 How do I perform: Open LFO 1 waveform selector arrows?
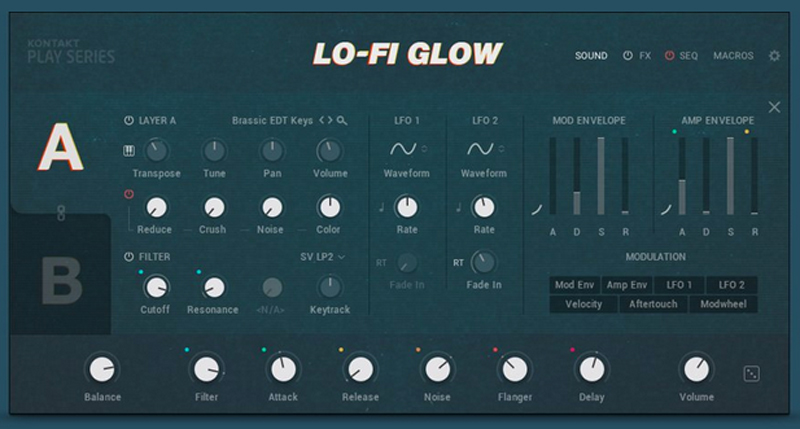pos(424,148)
